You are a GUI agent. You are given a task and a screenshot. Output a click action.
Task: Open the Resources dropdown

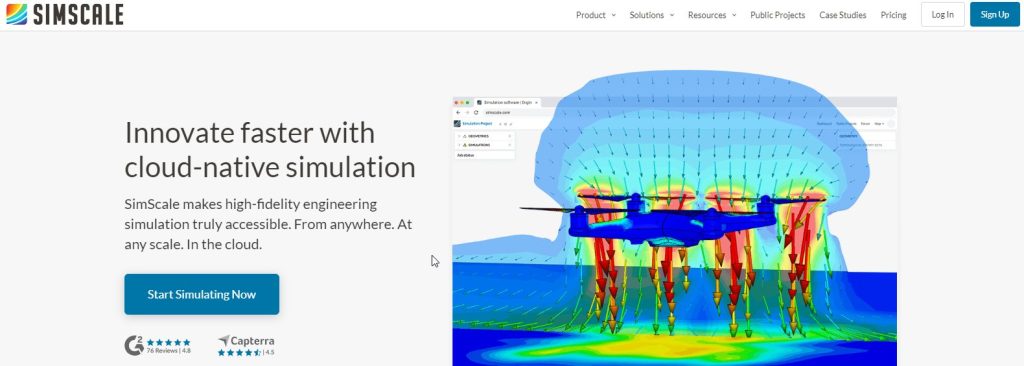click(712, 15)
